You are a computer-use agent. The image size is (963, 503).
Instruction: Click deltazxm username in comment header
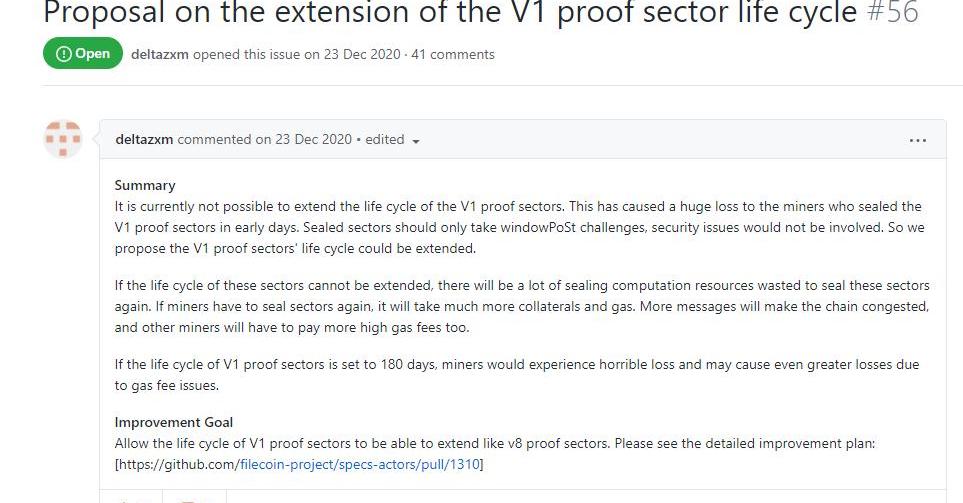144,140
